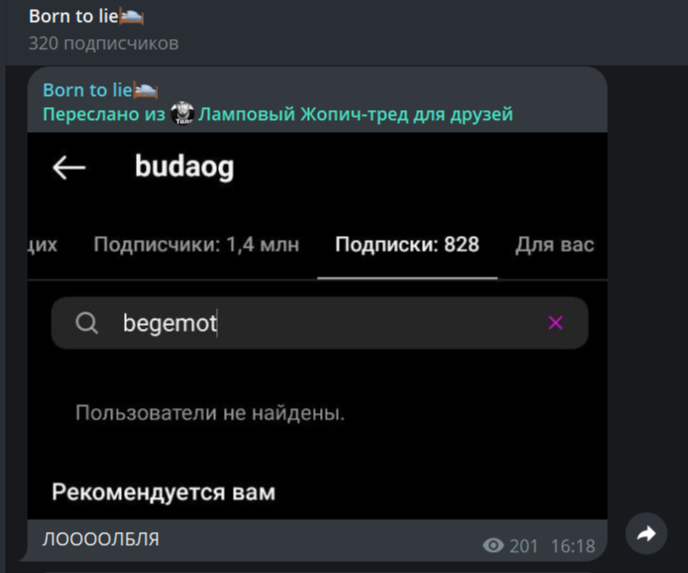The width and height of the screenshot is (688, 573).
Task: Click the views eye icon
Action: tap(493, 546)
